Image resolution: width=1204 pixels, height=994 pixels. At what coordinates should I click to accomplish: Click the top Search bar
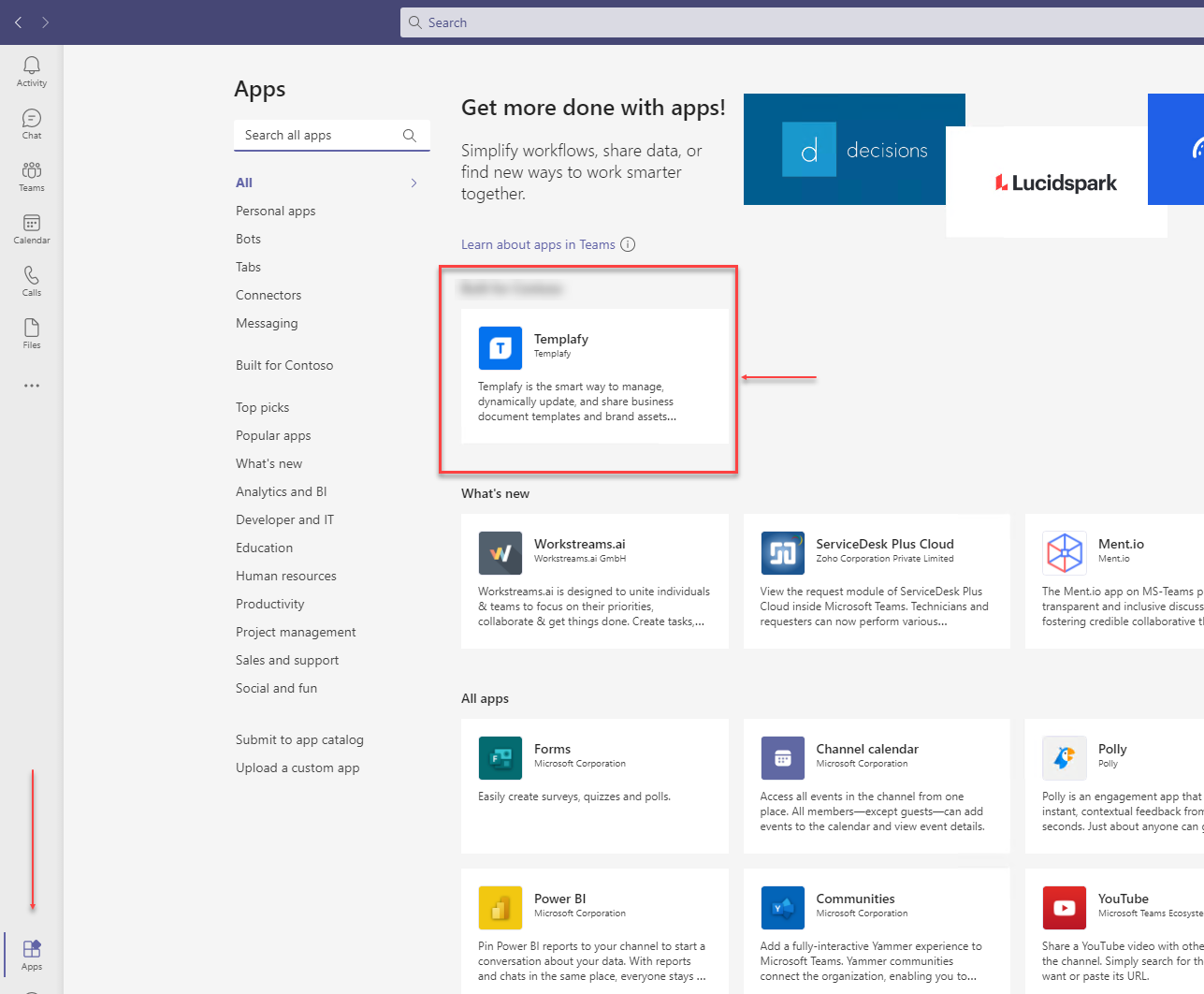click(802, 22)
